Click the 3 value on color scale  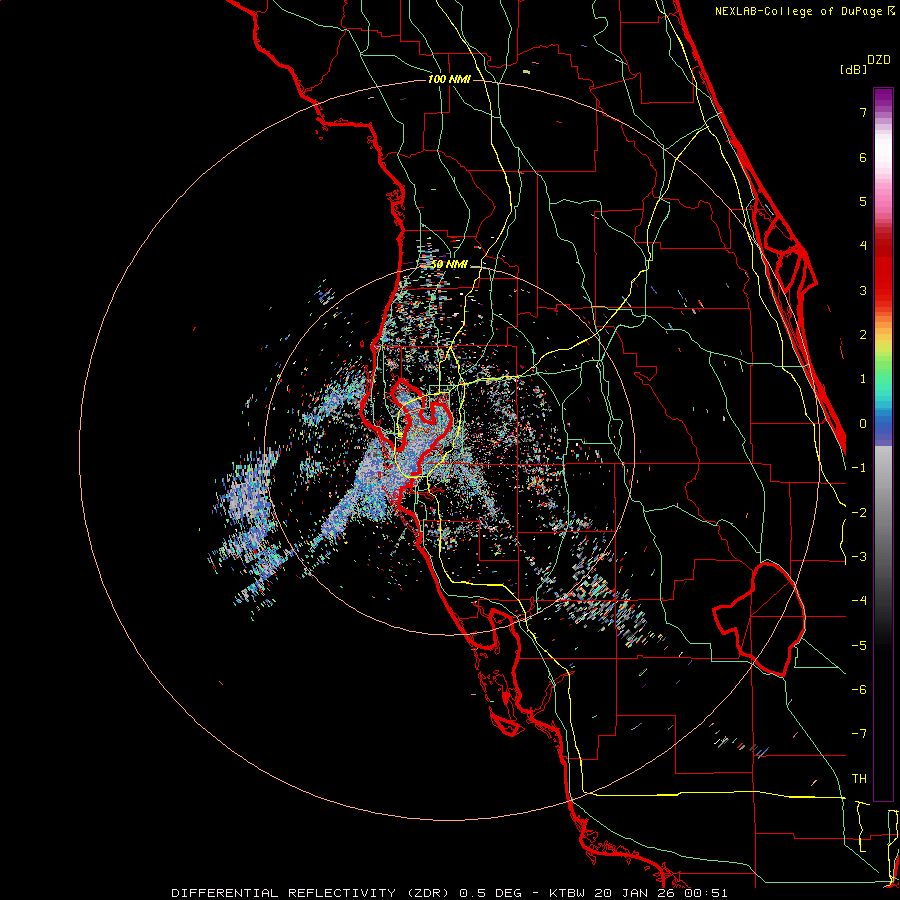863,290
